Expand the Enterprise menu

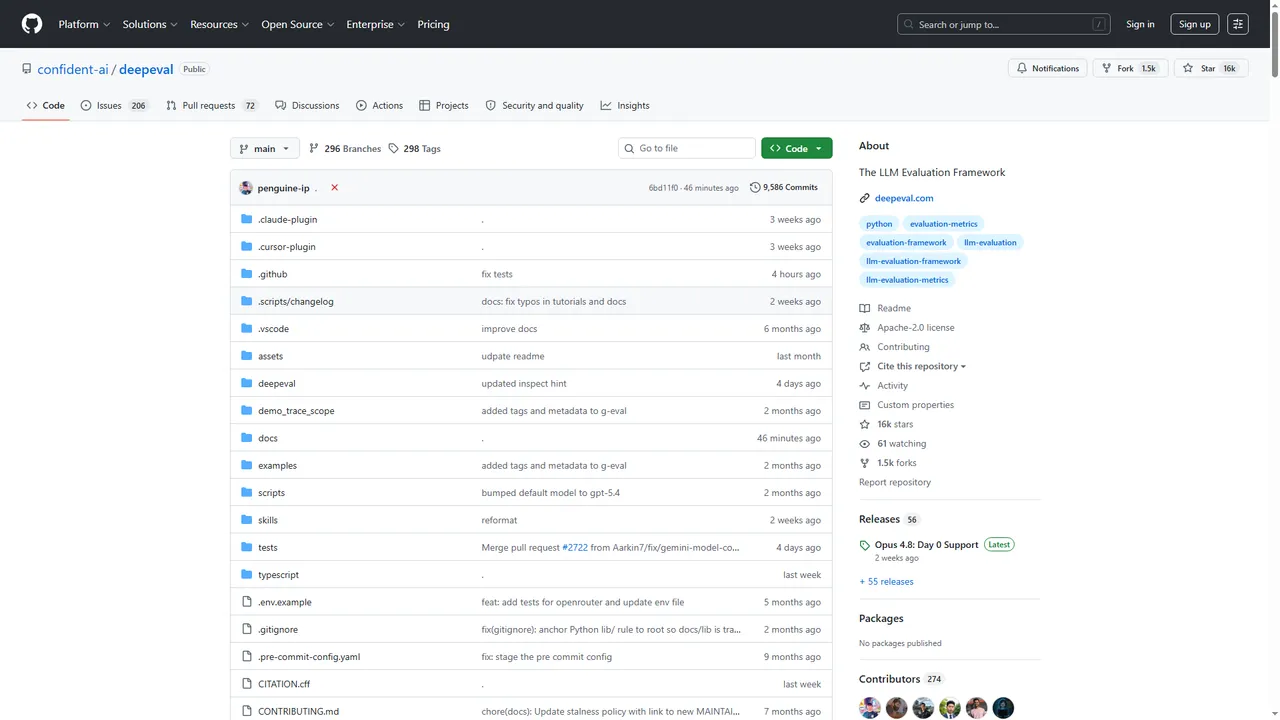(x=376, y=24)
